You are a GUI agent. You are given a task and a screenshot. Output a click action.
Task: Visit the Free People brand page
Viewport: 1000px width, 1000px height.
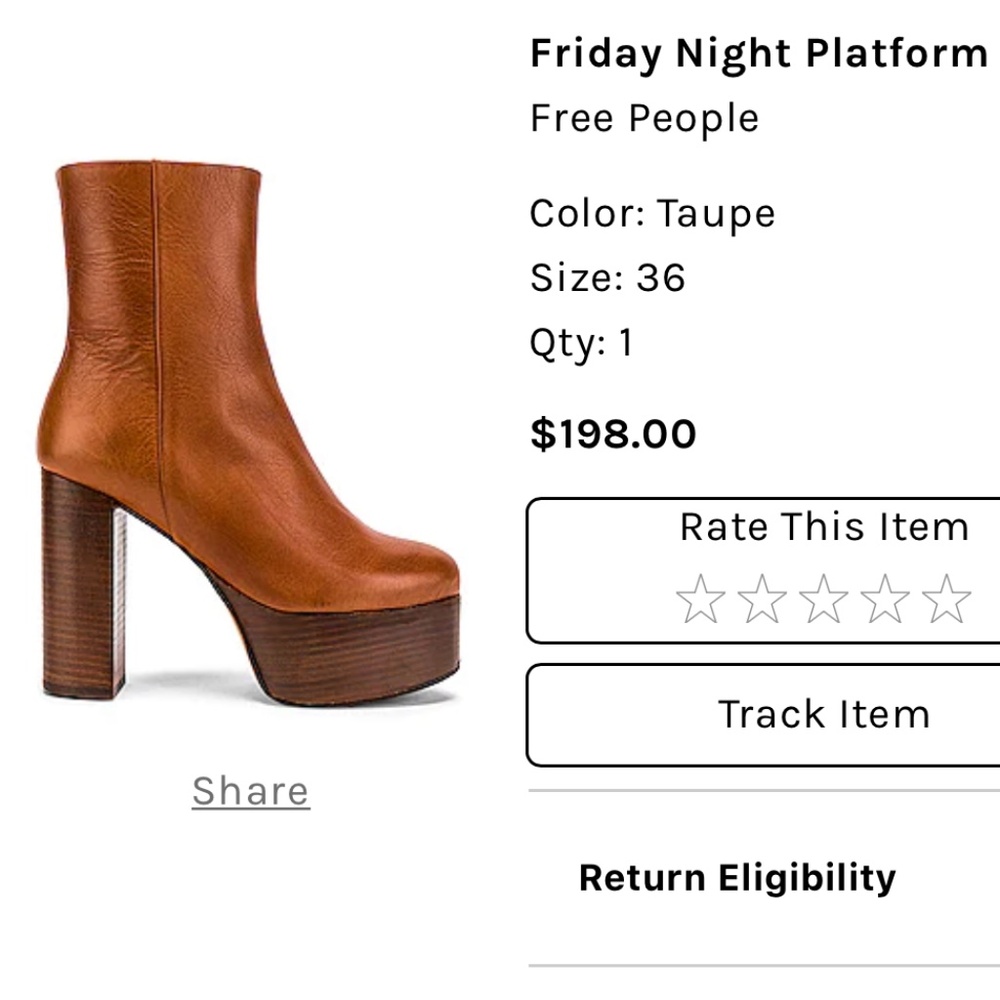pyautogui.click(x=644, y=117)
